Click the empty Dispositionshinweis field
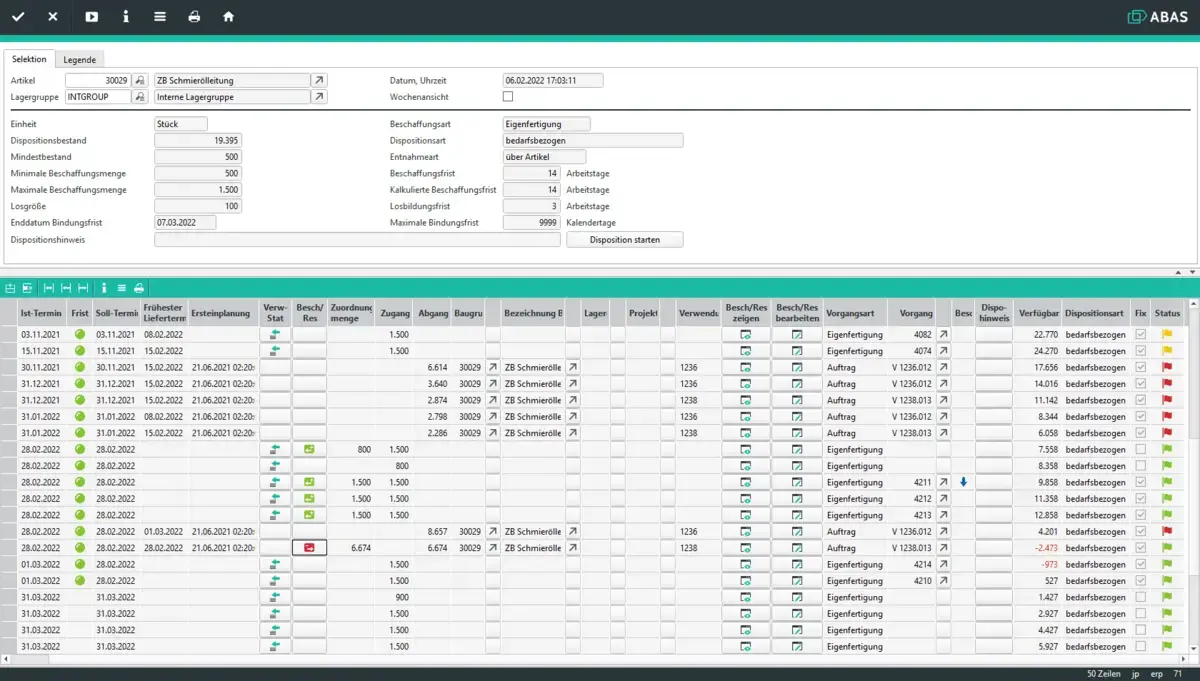 pyautogui.click(x=357, y=240)
